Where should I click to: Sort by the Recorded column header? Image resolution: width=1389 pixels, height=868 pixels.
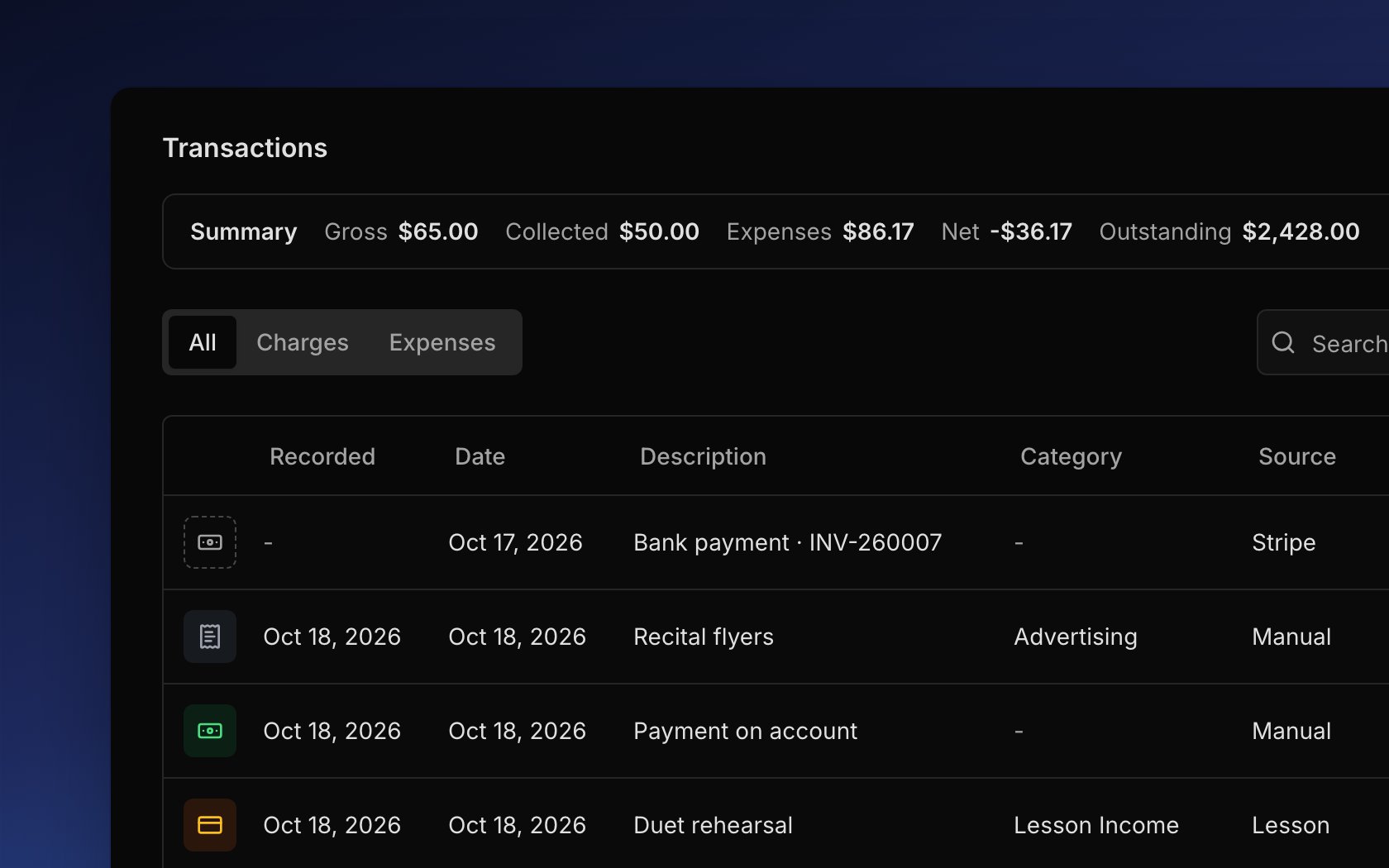(x=322, y=456)
